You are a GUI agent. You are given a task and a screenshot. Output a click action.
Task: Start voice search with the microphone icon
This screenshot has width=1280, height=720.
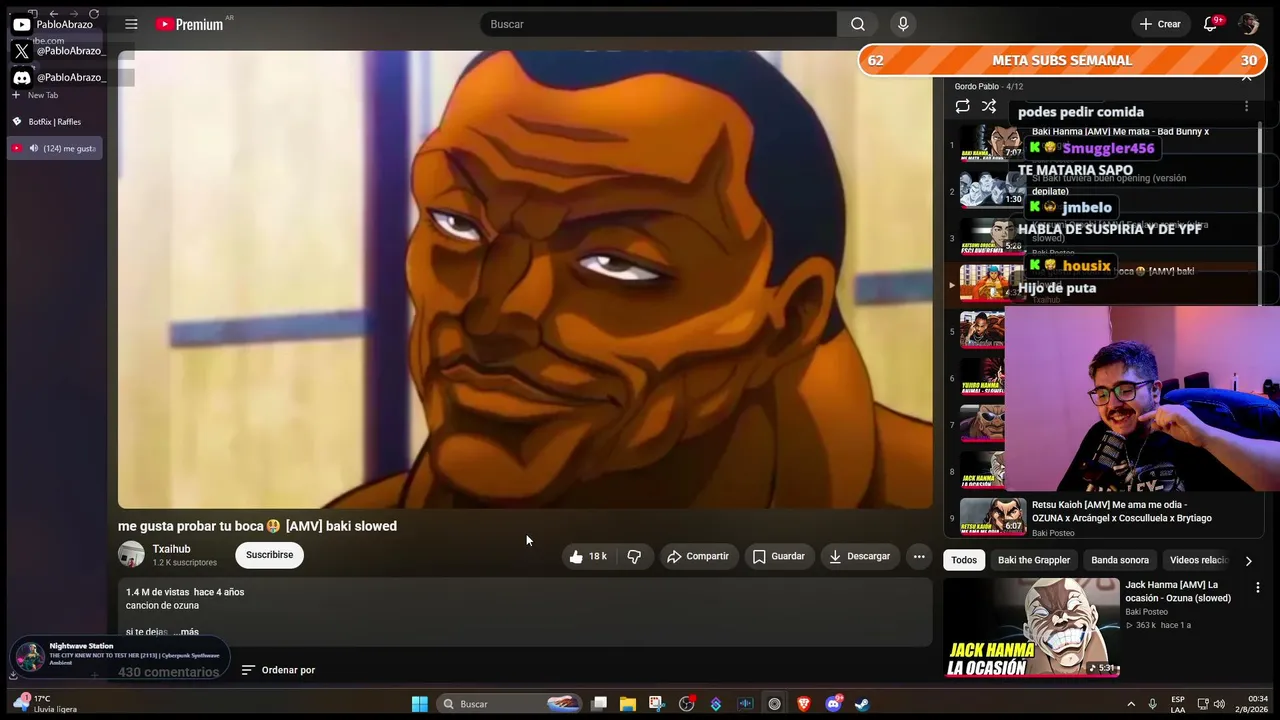[903, 24]
